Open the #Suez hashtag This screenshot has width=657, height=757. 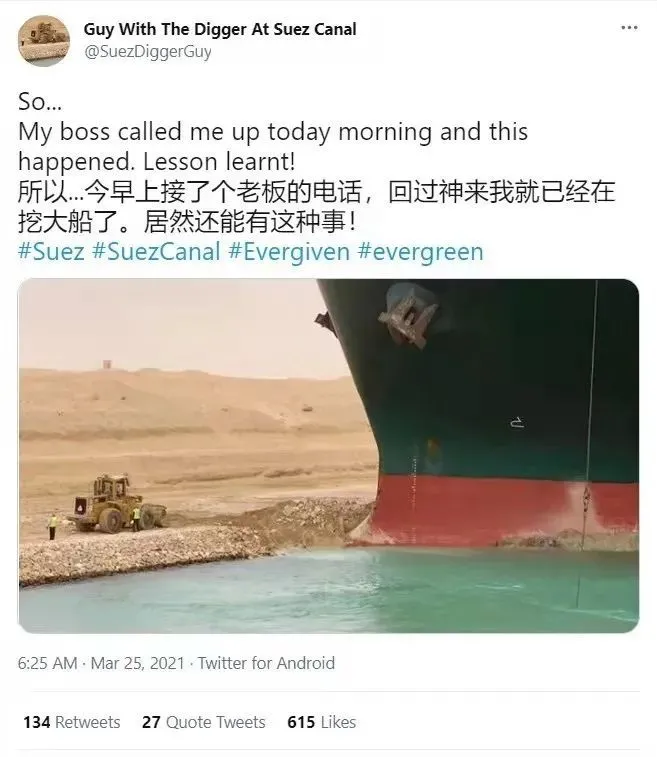click(x=51, y=252)
